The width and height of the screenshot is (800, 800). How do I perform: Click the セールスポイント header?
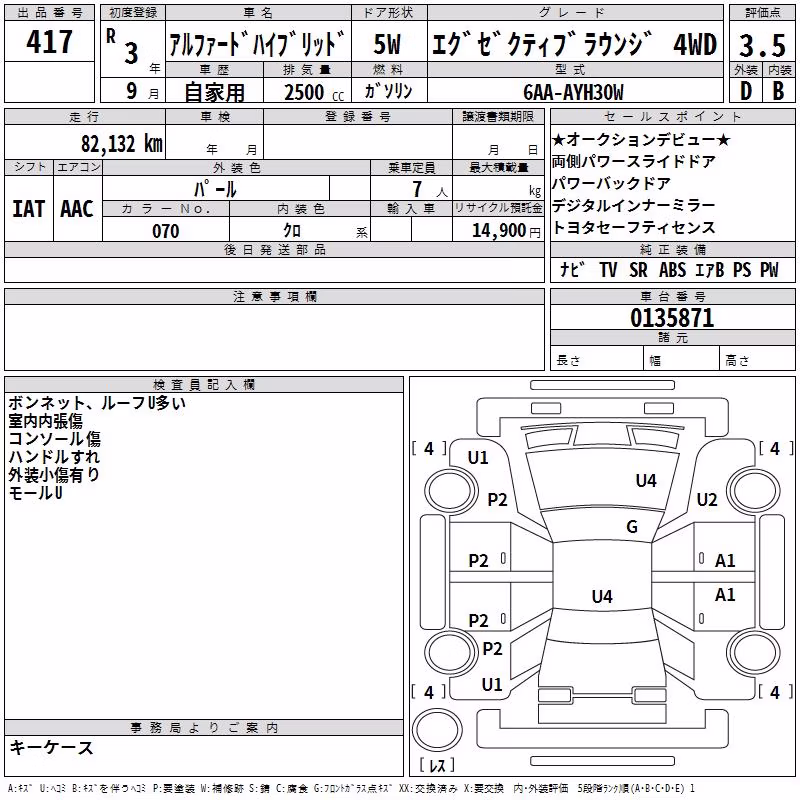coord(672,117)
